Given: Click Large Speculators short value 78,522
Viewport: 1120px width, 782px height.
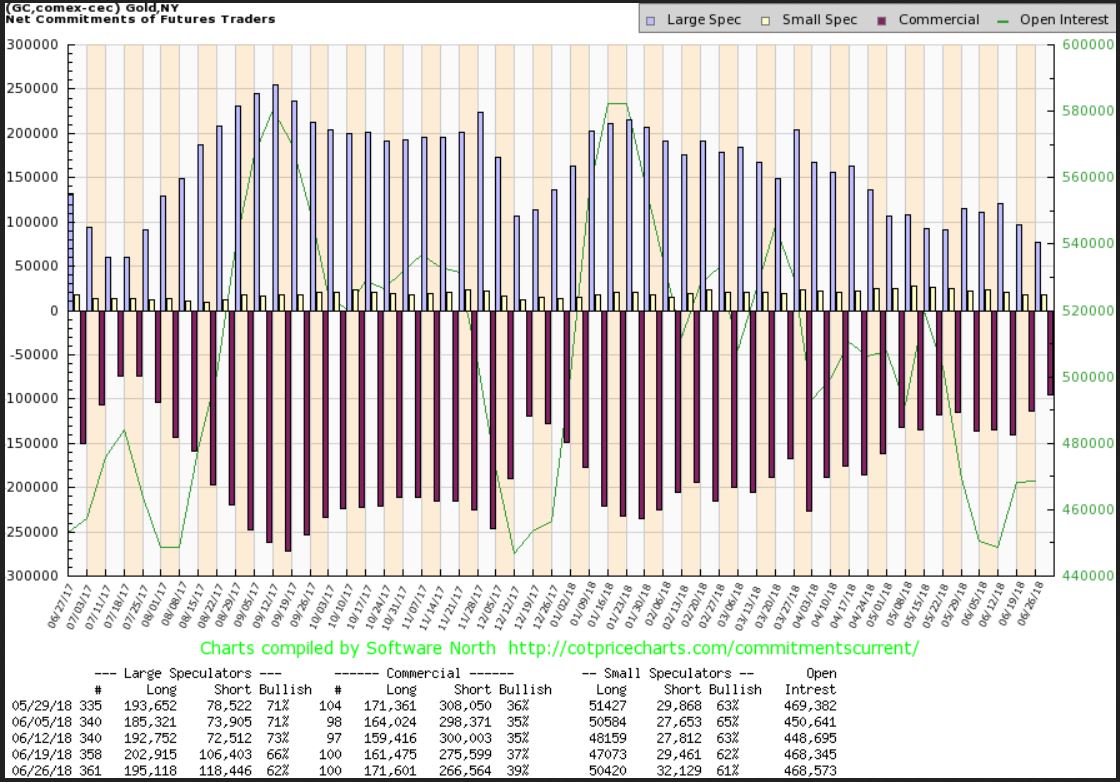Looking at the screenshot, I should point(229,706).
